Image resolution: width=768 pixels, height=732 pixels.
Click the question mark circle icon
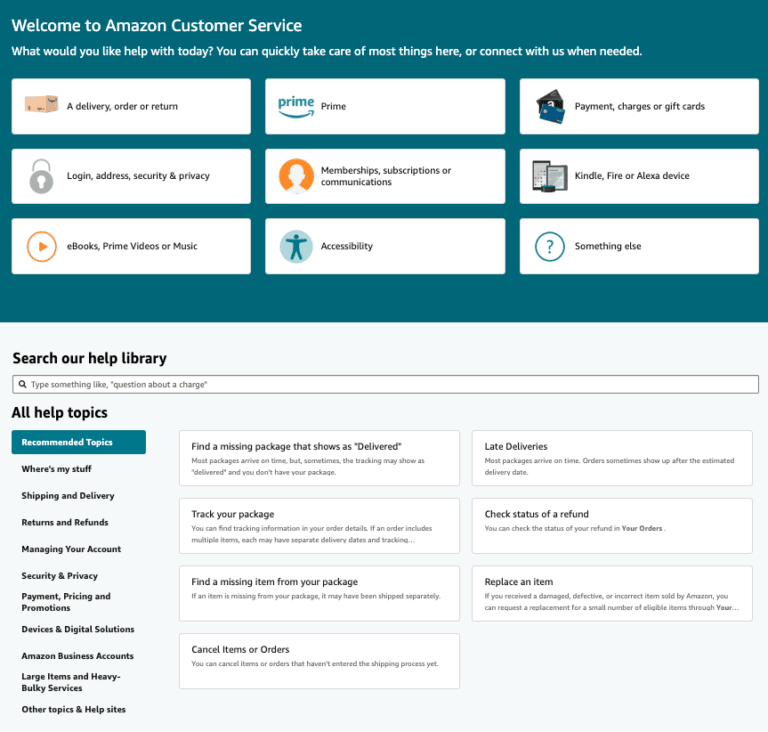pos(550,246)
